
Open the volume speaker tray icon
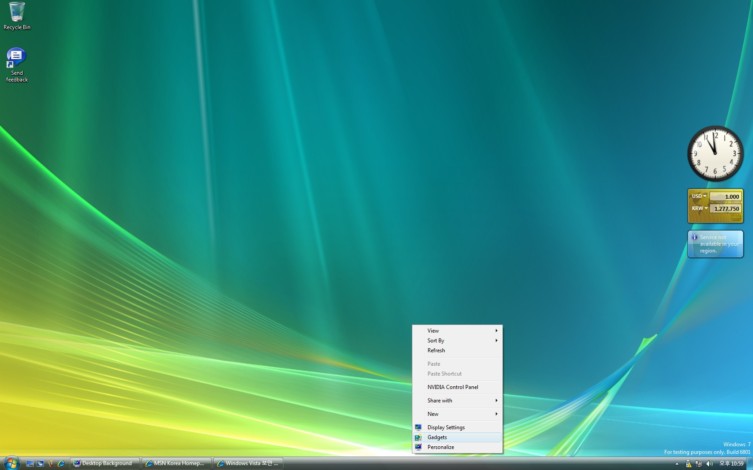click(x=709, y=464)
